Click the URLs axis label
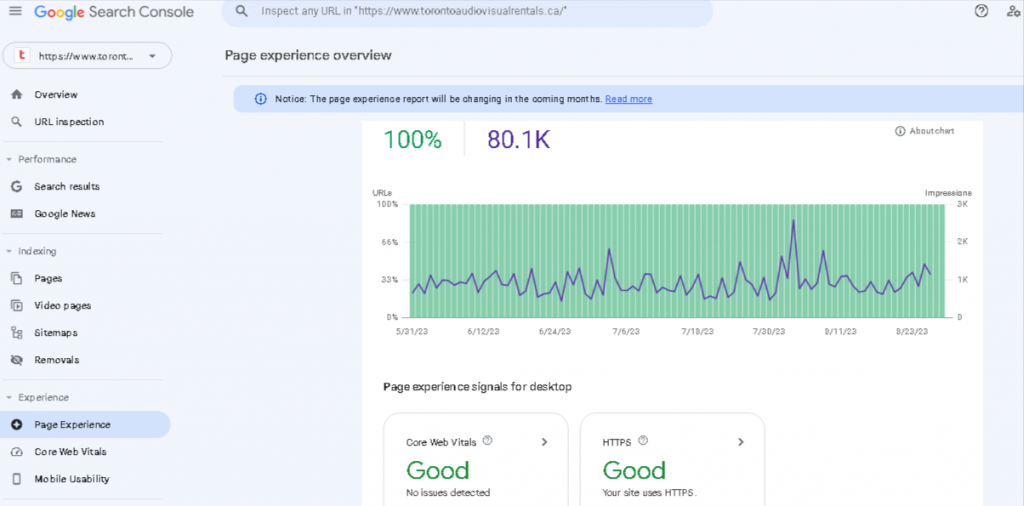Screen dimensions: 1024x506 pyautogui.click(x=382, y=193)
